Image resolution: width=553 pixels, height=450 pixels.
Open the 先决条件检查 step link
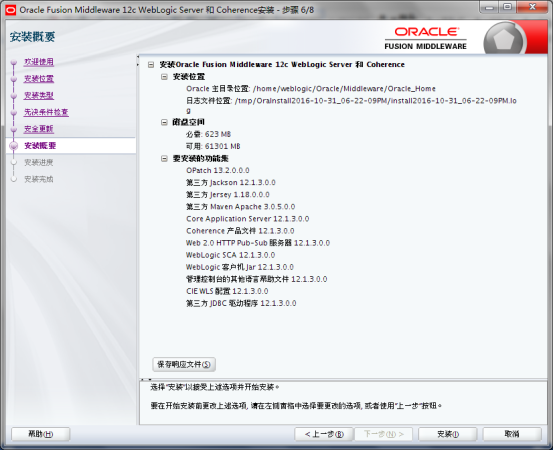pyautogui.click(x=46, y=112)
